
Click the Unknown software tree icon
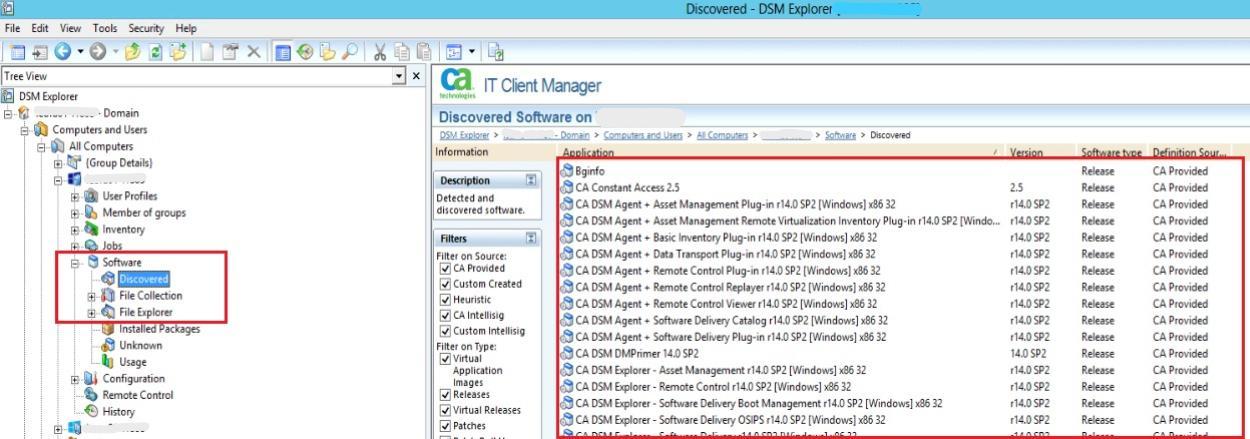(108, 345)
